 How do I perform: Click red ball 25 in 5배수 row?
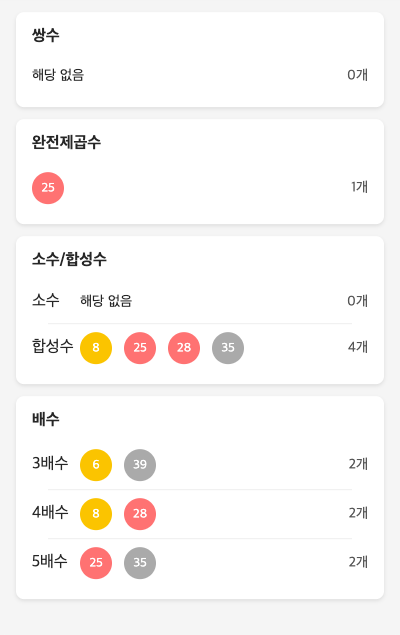[96, 563]
